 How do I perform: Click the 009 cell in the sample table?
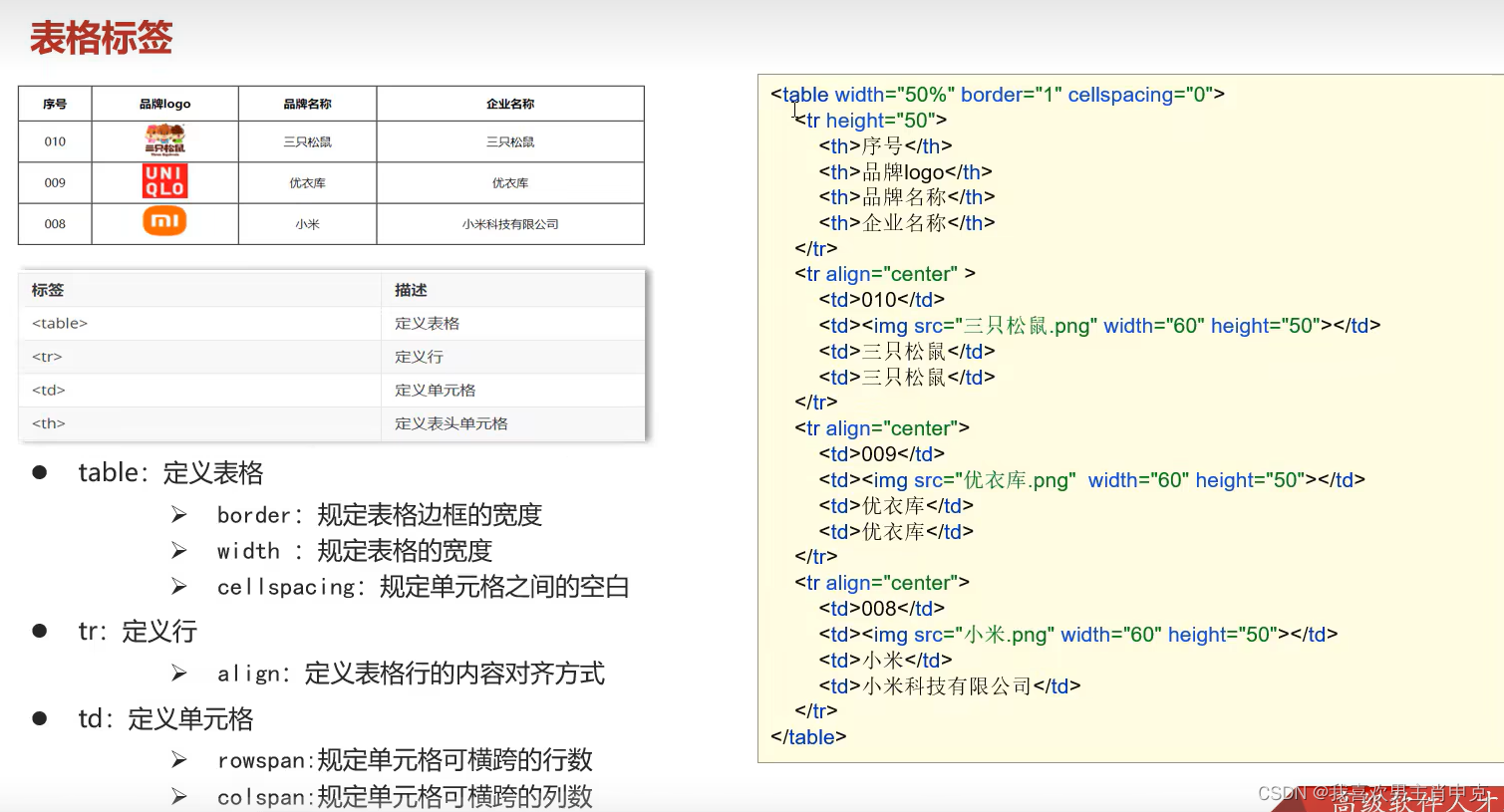click(55, 183)
